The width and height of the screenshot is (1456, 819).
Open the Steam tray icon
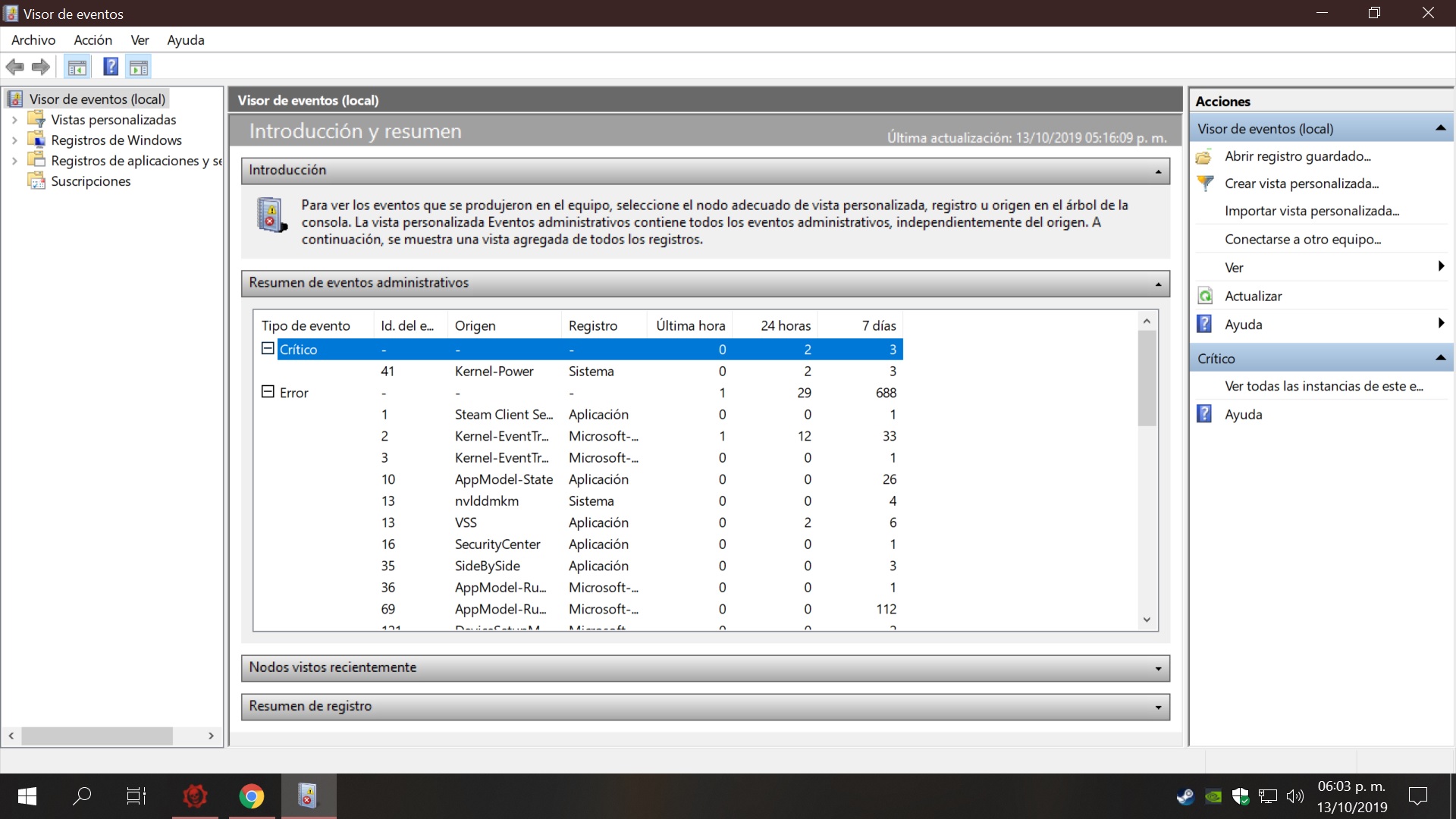coord(1185,796)
